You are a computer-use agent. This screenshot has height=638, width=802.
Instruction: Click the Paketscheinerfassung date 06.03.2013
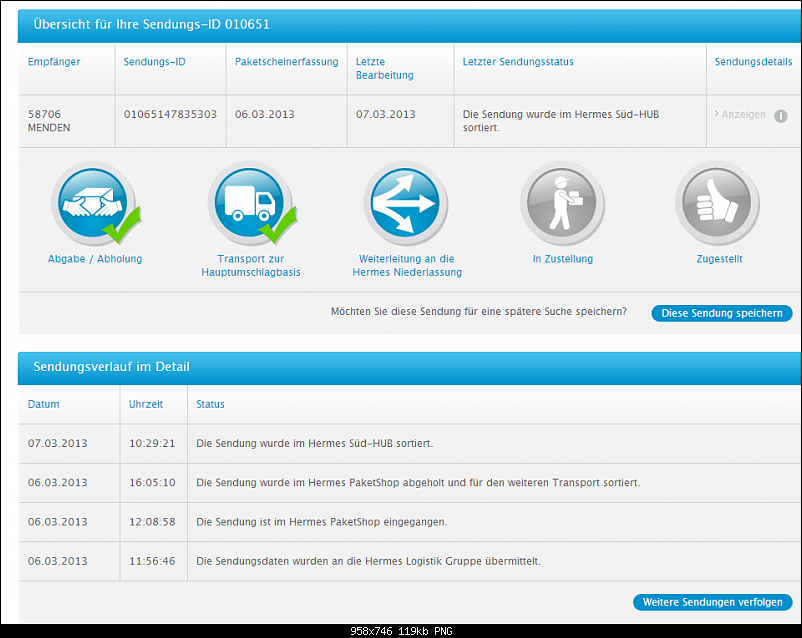click(264, 114)
